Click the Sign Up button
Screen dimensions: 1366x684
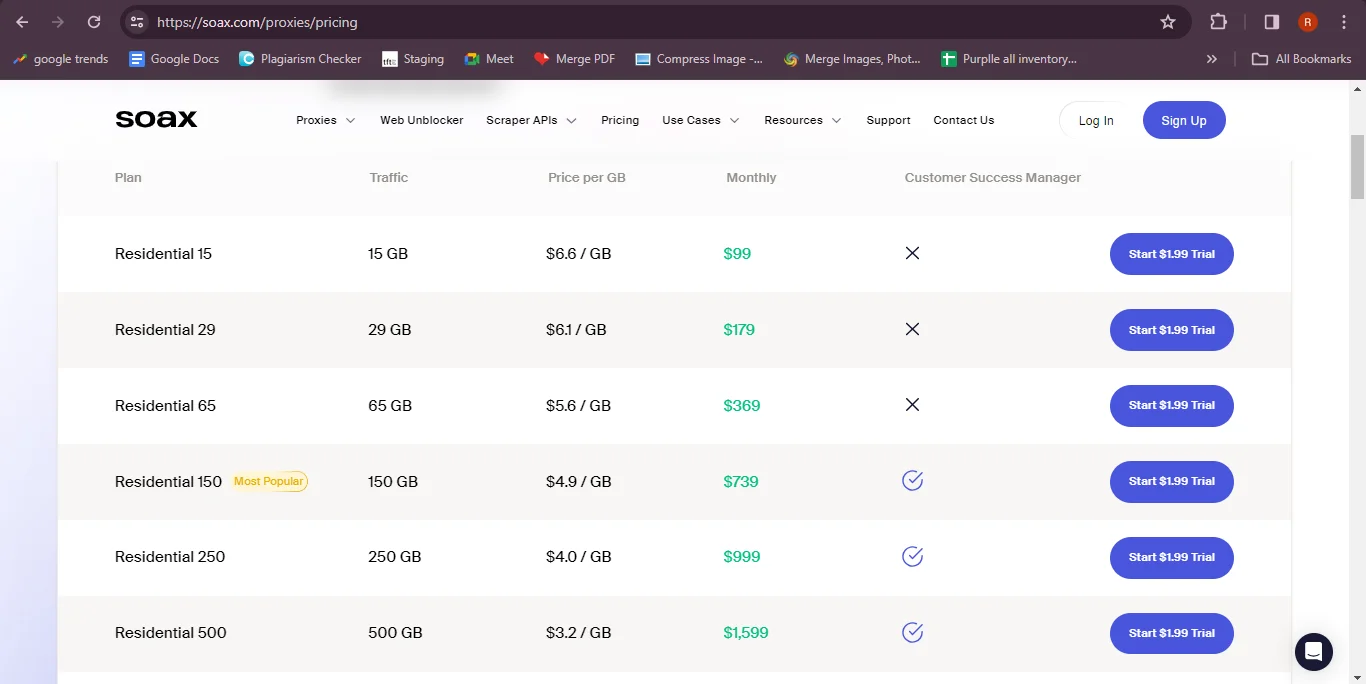(1184, 120)
